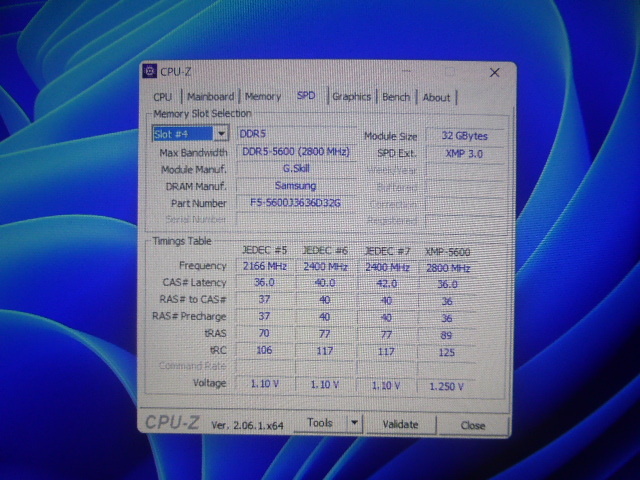This screenshot has width=640, height=480.
Task: Click the Tools button
Action: (x=320, y=423)
